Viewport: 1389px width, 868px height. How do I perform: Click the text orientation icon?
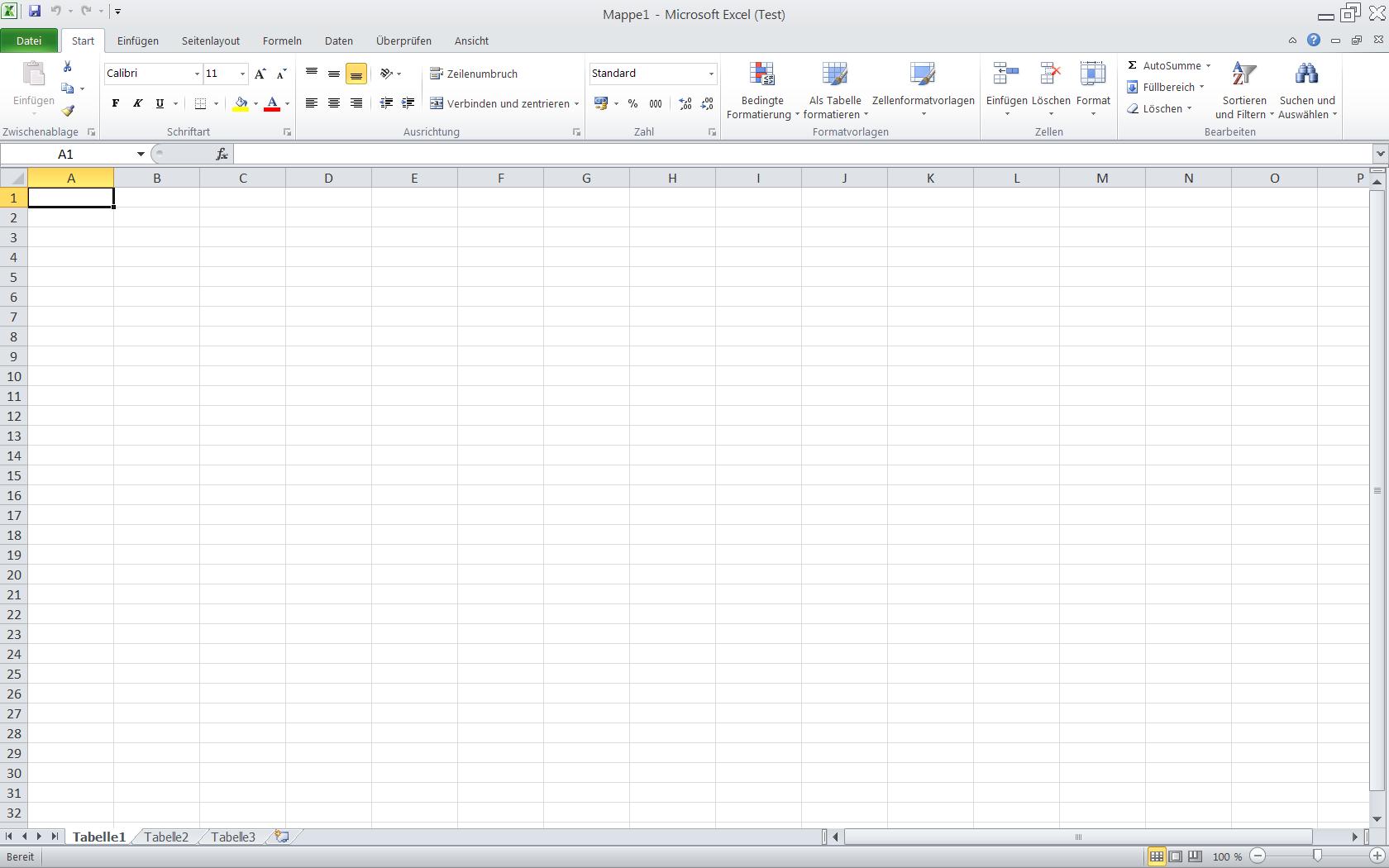[386, 74]
